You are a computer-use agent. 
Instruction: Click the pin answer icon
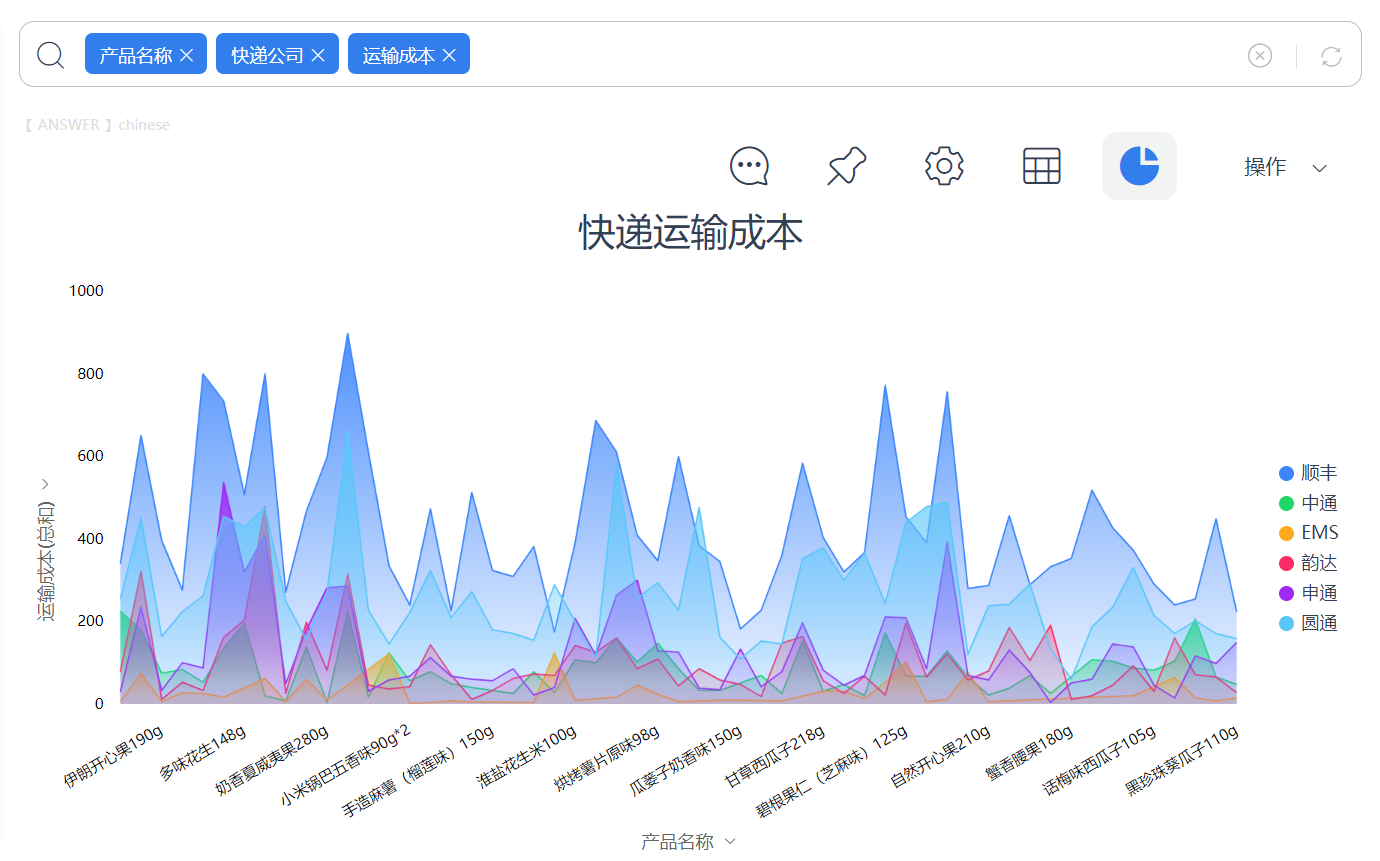tap(845, 166)
